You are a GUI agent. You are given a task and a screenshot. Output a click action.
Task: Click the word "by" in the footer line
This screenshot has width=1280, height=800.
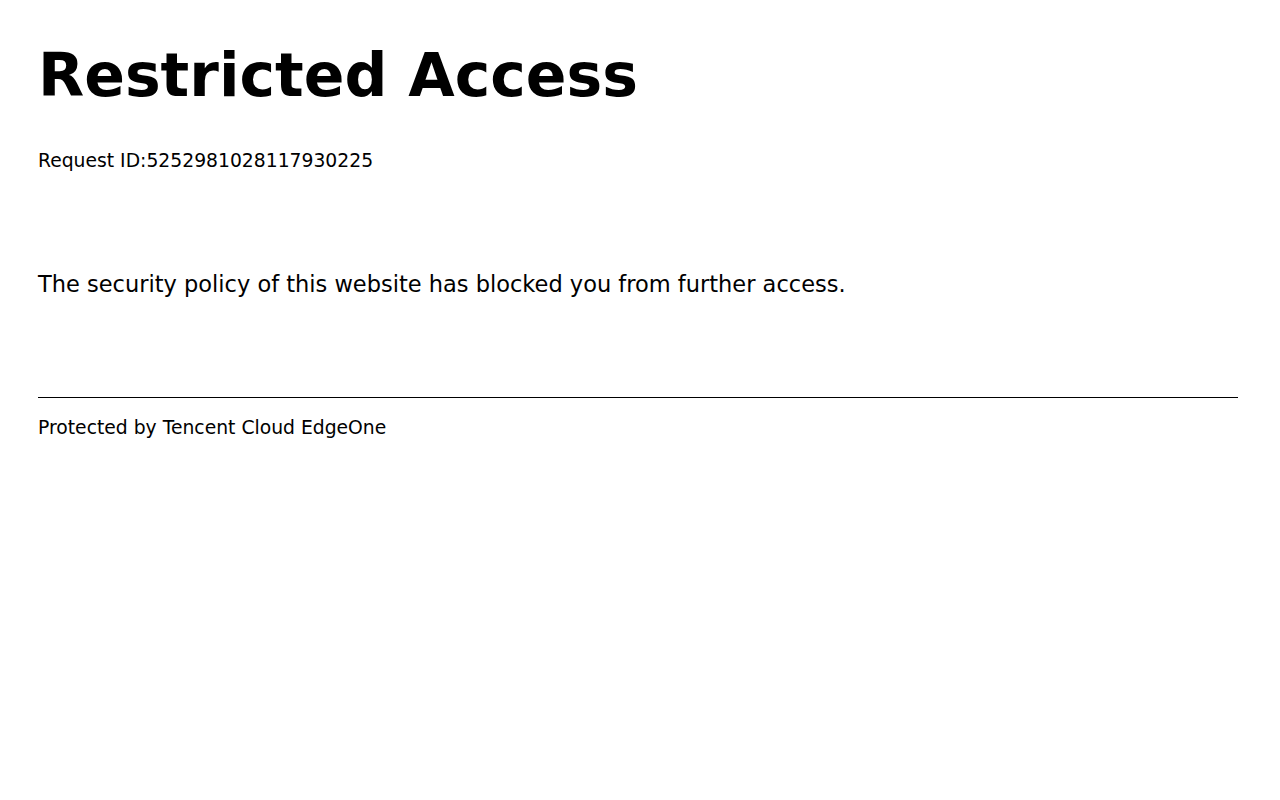click(145, 428)
